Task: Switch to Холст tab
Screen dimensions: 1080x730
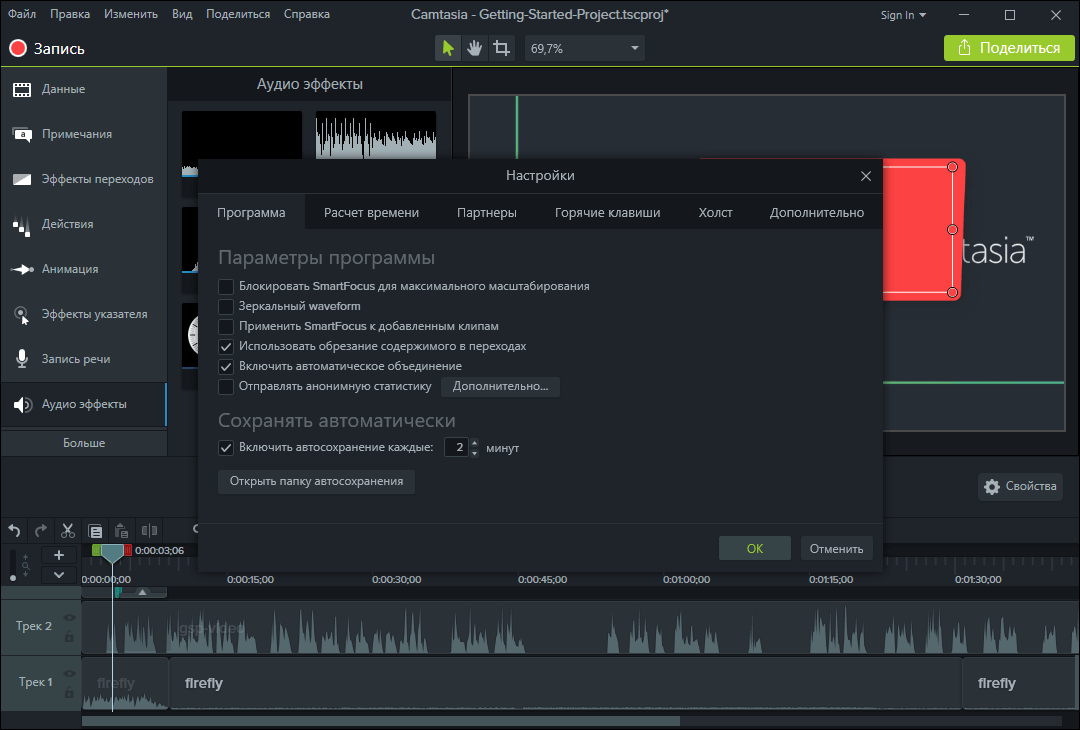Action: [715, 213]
